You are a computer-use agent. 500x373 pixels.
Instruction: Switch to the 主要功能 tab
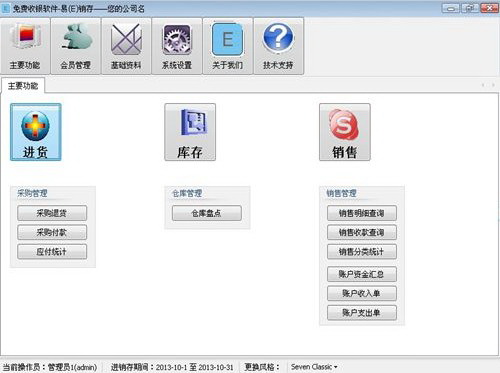pyautogui.click(x=23, y=86)
